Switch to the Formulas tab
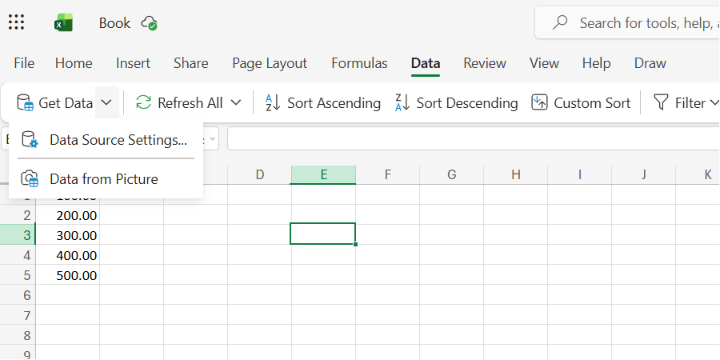The height and width of the screenshot is (360, 720). 360,63
